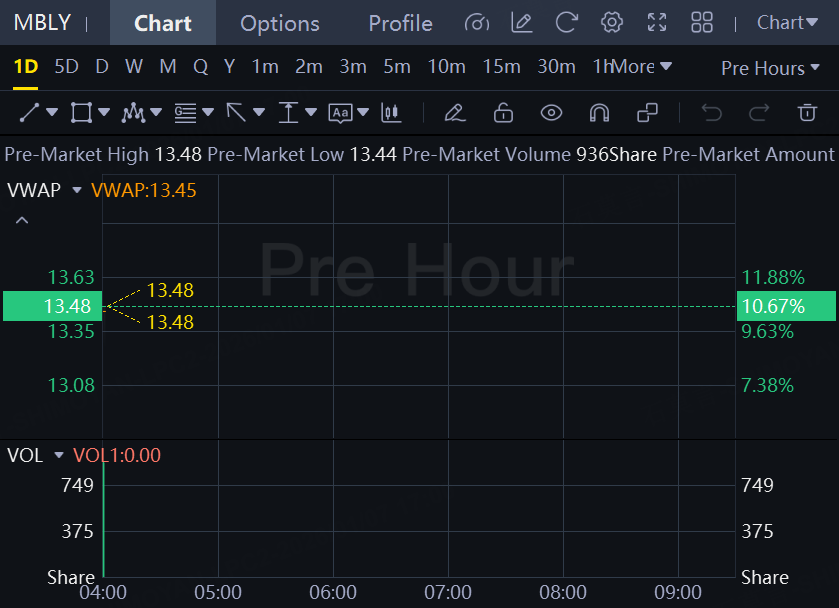Image resolution: width=839 pixels, height=608 pixels.
Task: Expand the More timeframes dropdown
Action: click(641, 66)
